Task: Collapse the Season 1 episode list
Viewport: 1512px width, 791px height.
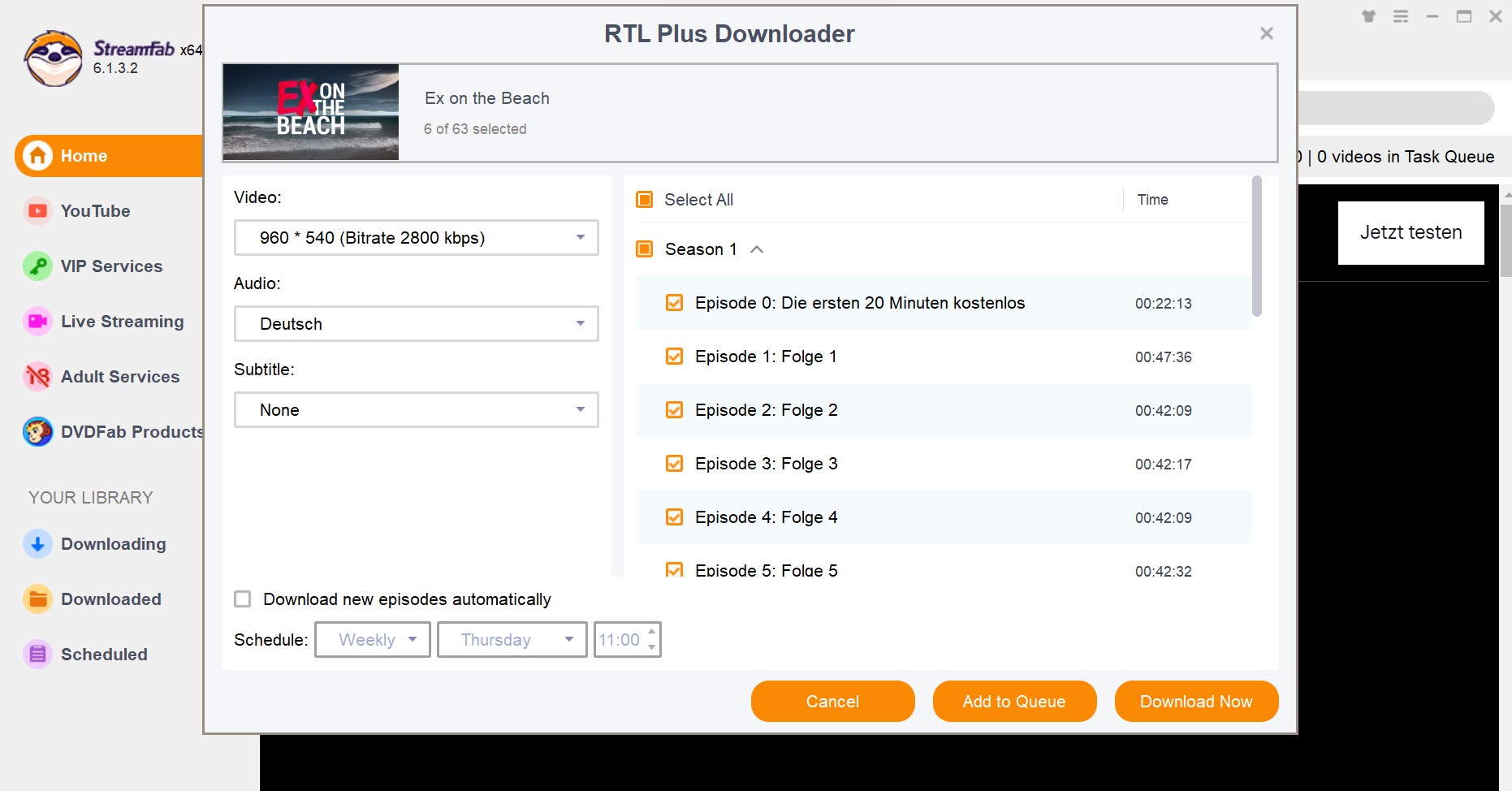Action: point(757,249)
